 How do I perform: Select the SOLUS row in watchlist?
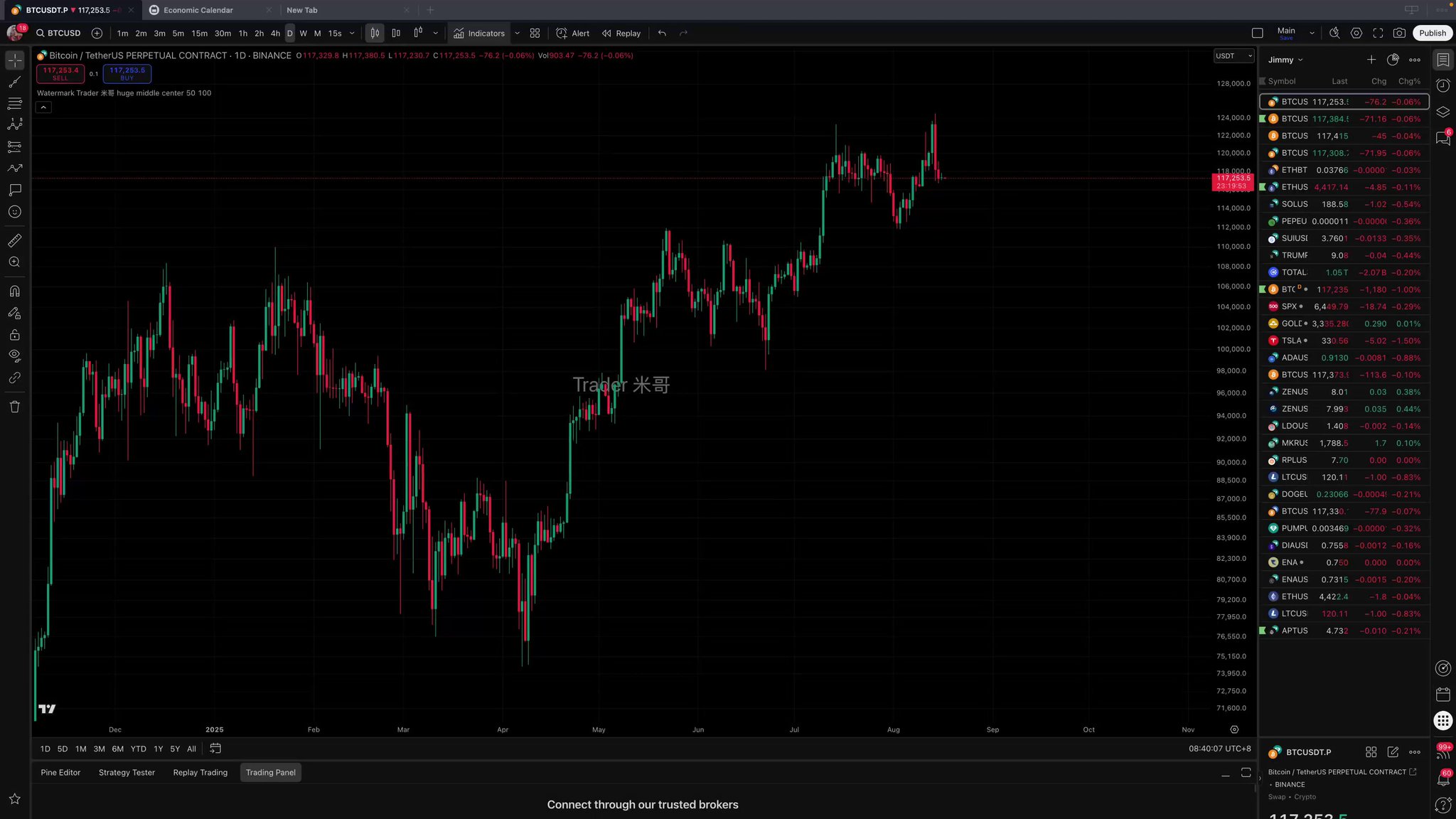click(1344, 204)
